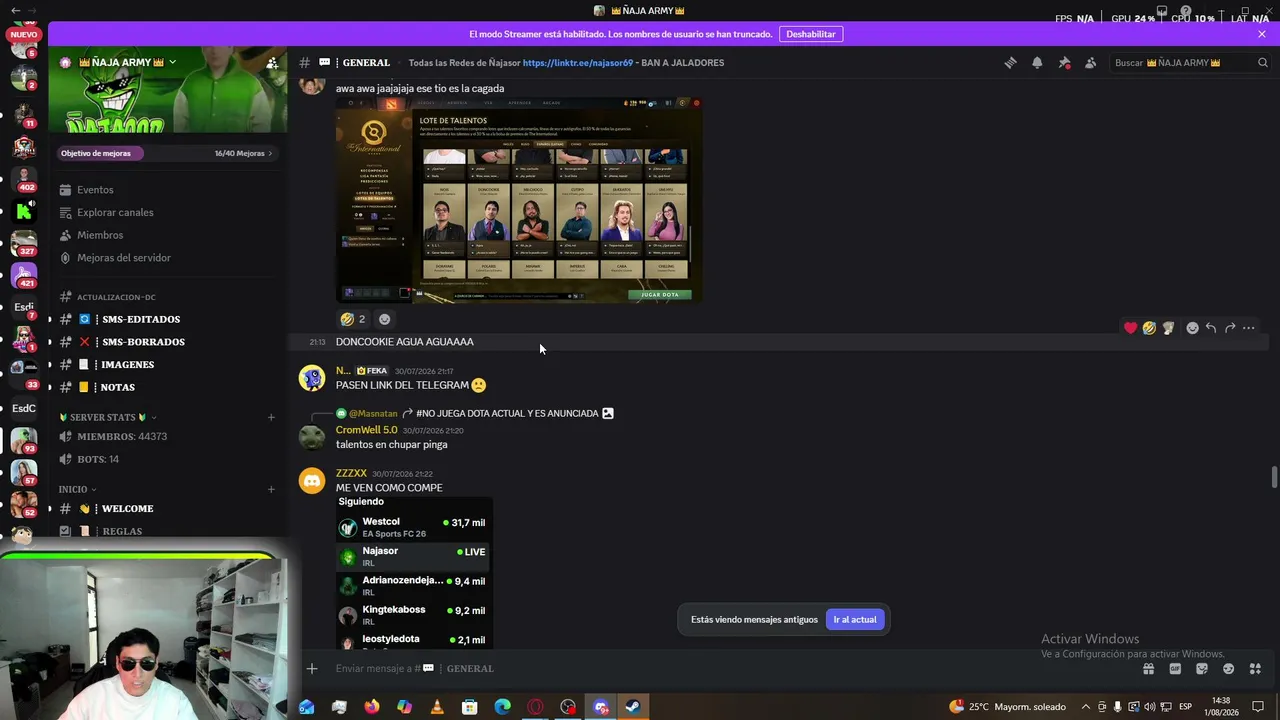Open Opera browser from the taskbar

pos(536,707)
